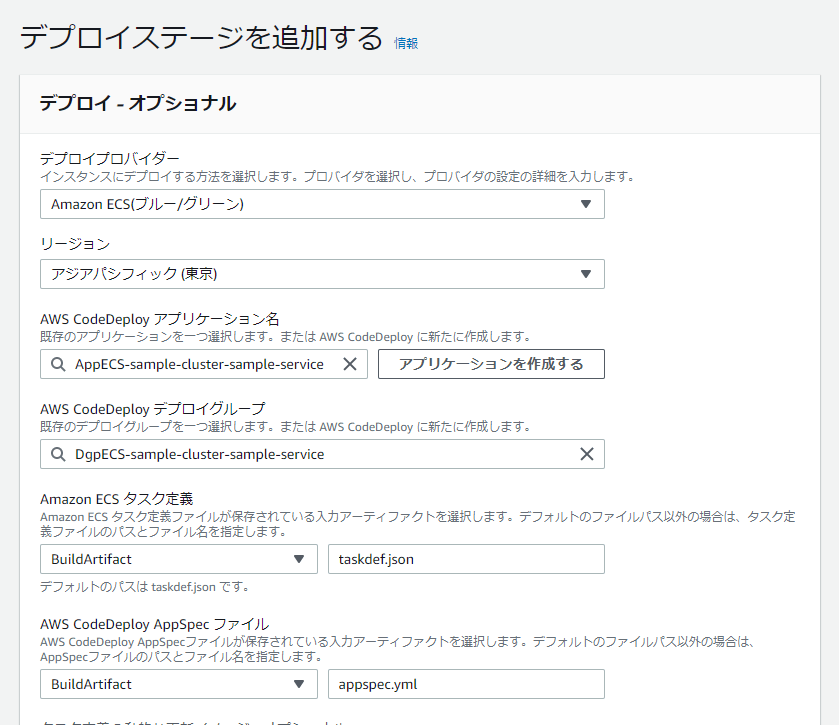This screenshot has width=839, height=725.
Task: Open the task definition BuildArtifact dropdown
Action: [179, 559]
